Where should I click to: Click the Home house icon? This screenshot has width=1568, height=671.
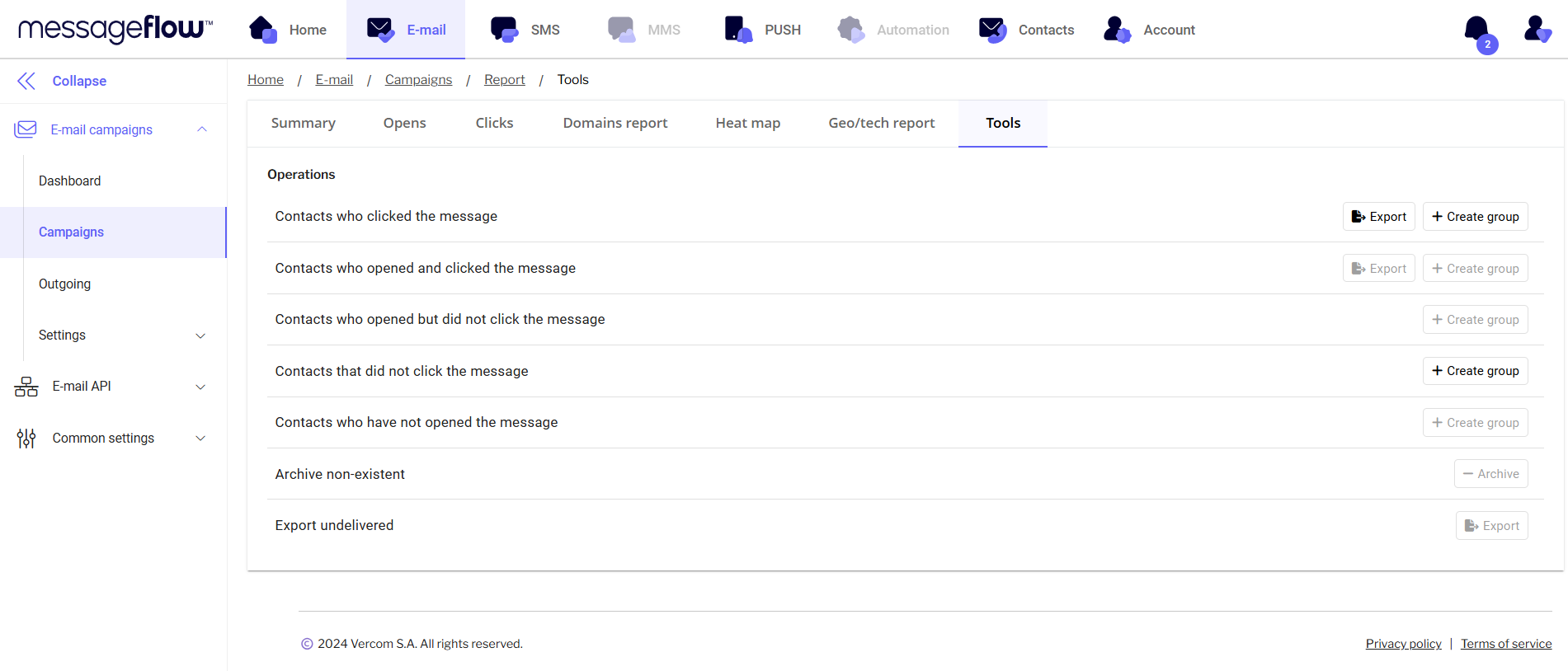point(263,30)
